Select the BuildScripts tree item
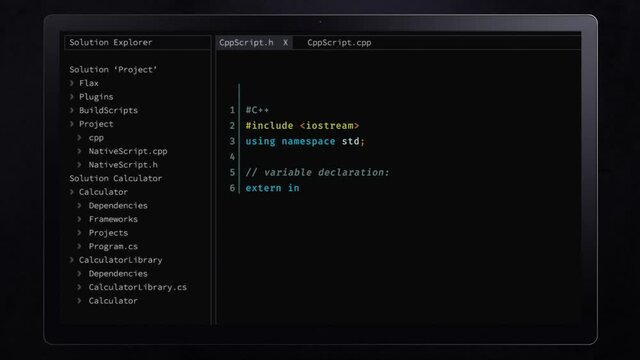This screenshot has height=360, width=640. (108, 110)
